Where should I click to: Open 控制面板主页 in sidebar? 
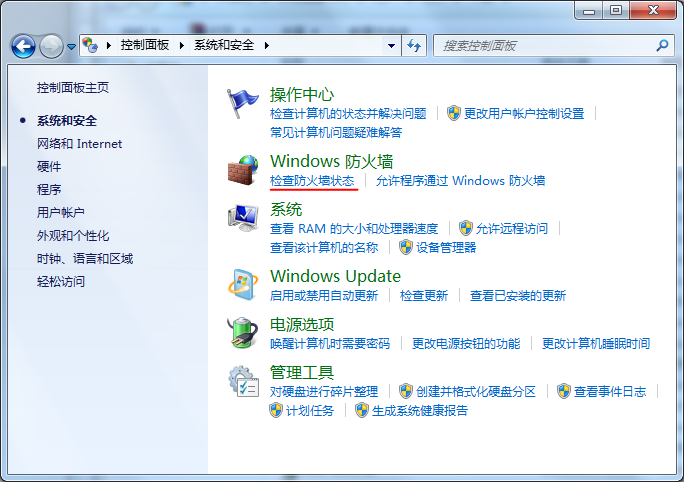[x=73, y=88]
